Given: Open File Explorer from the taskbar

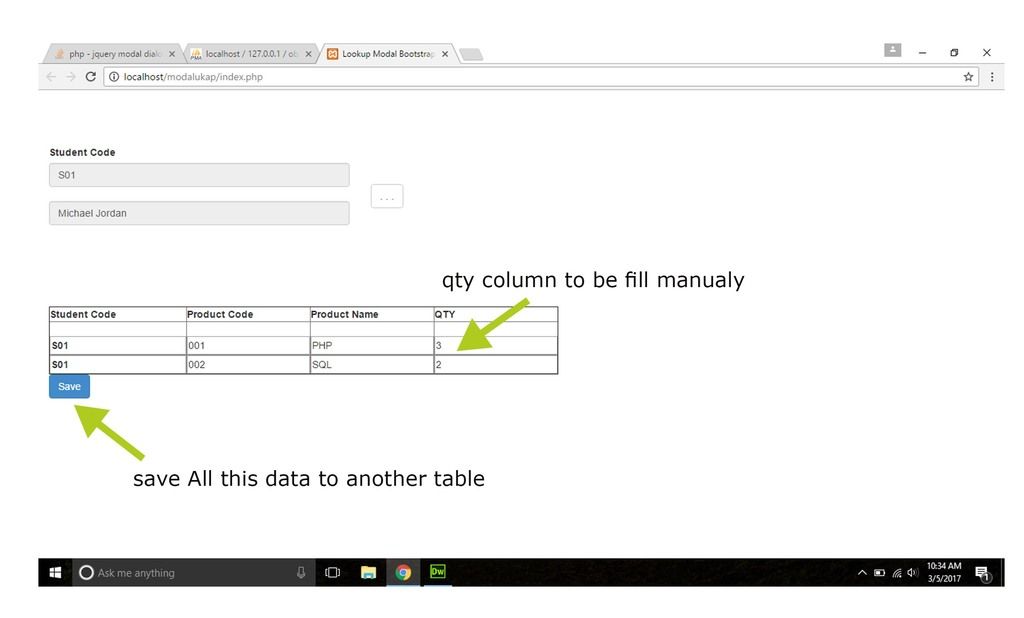Looking at the screenshot, I should tap(369, 572).
